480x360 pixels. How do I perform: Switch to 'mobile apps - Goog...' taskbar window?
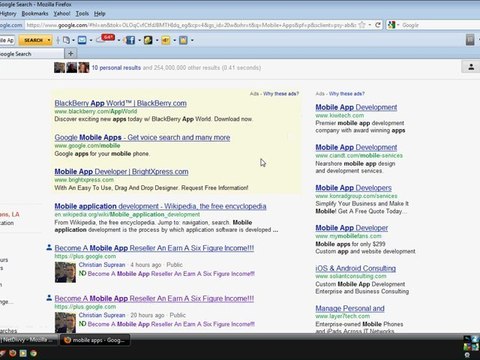click(x=95, y=340)
